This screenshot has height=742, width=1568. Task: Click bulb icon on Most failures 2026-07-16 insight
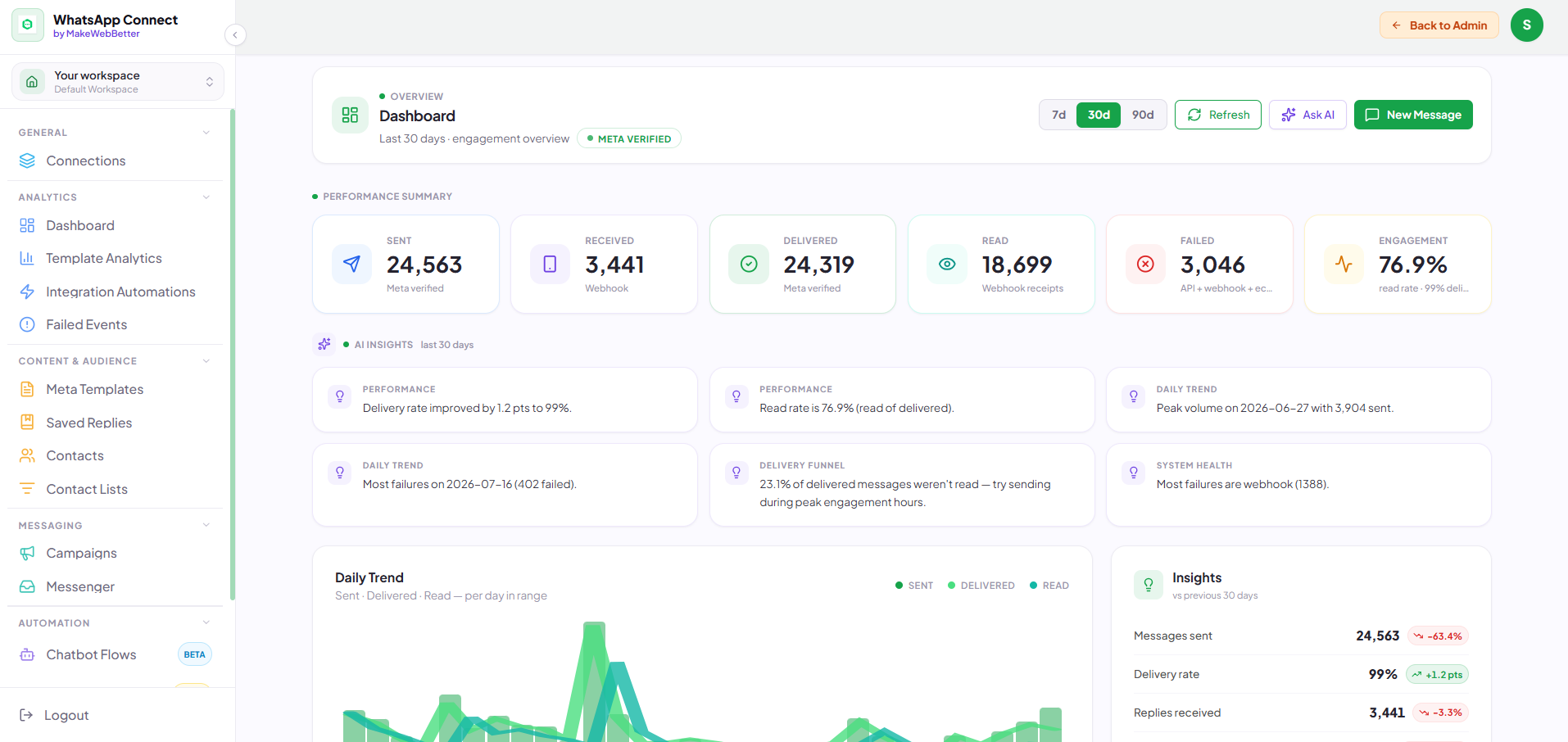(x=340, y=473)
